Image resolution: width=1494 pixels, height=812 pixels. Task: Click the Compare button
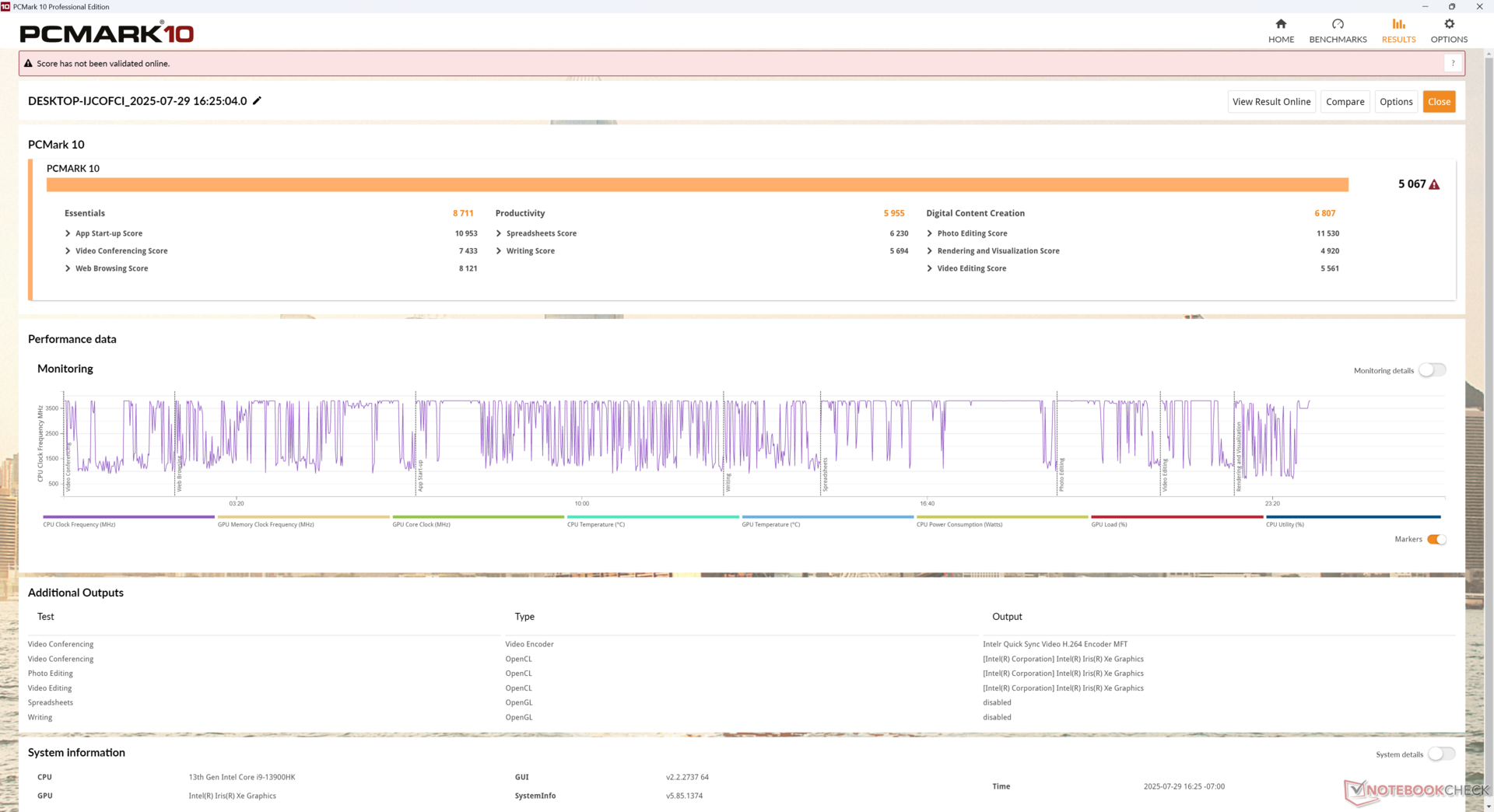pyautogui.click(x=1345, y=102)
